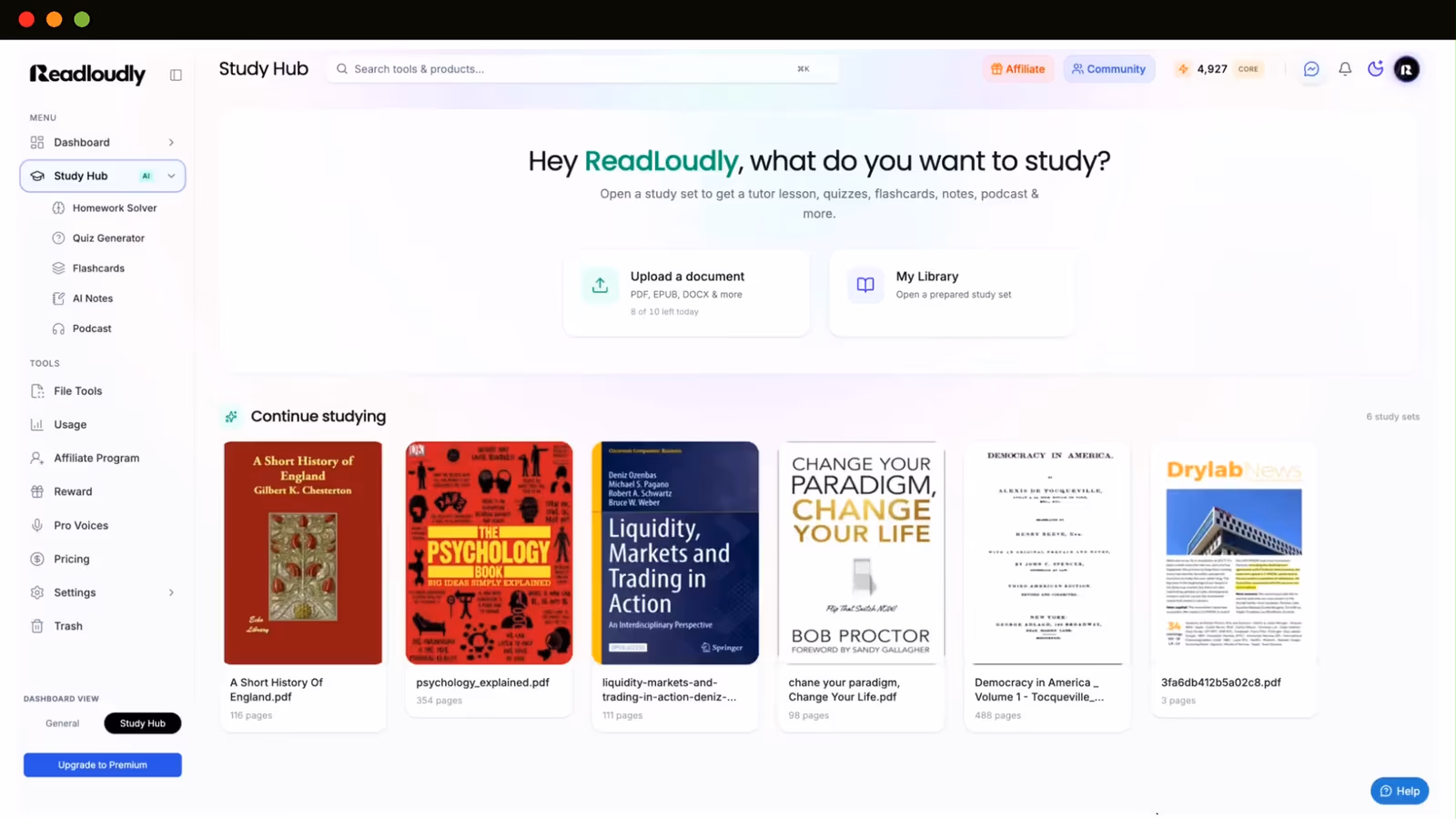Click the 4,927 credits badge
1456x819 pixels.
[1218, 69]
